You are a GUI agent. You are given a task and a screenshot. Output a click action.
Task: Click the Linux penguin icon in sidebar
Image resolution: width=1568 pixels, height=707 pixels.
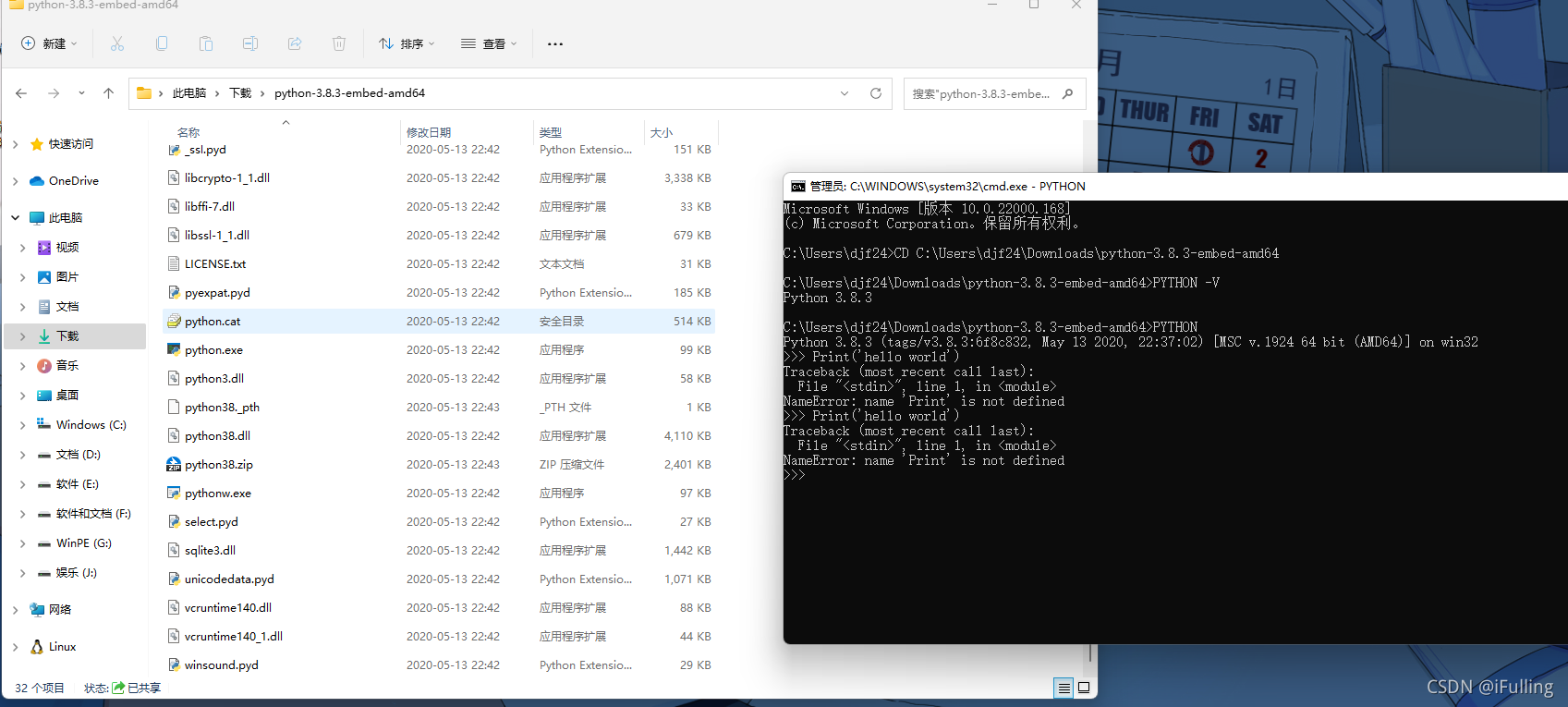(x=37, y=647)
